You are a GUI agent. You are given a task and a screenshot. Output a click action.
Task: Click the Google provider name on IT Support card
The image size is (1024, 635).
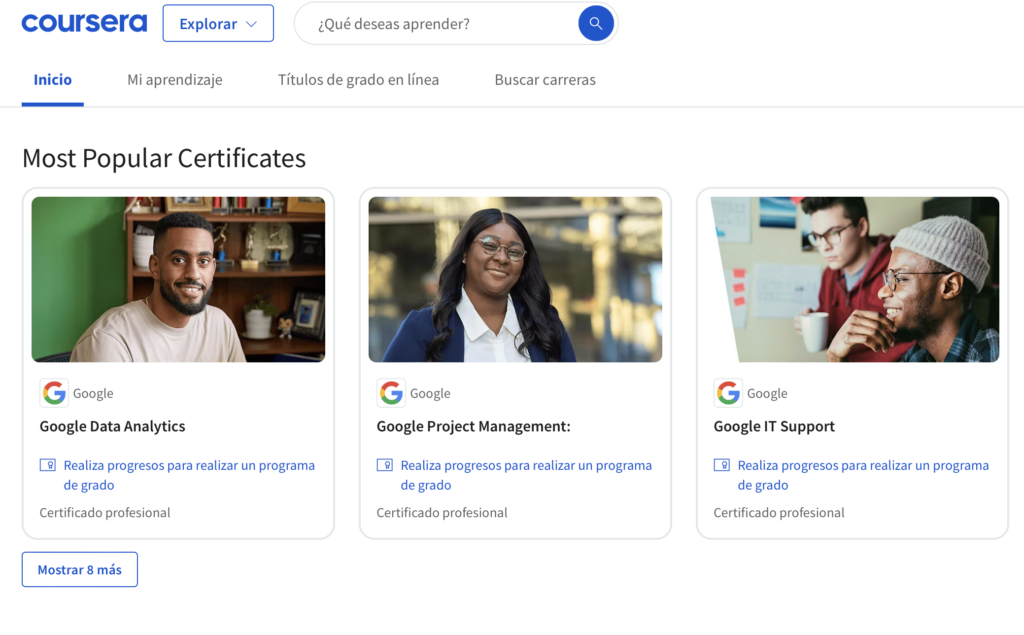coord(767,393)
